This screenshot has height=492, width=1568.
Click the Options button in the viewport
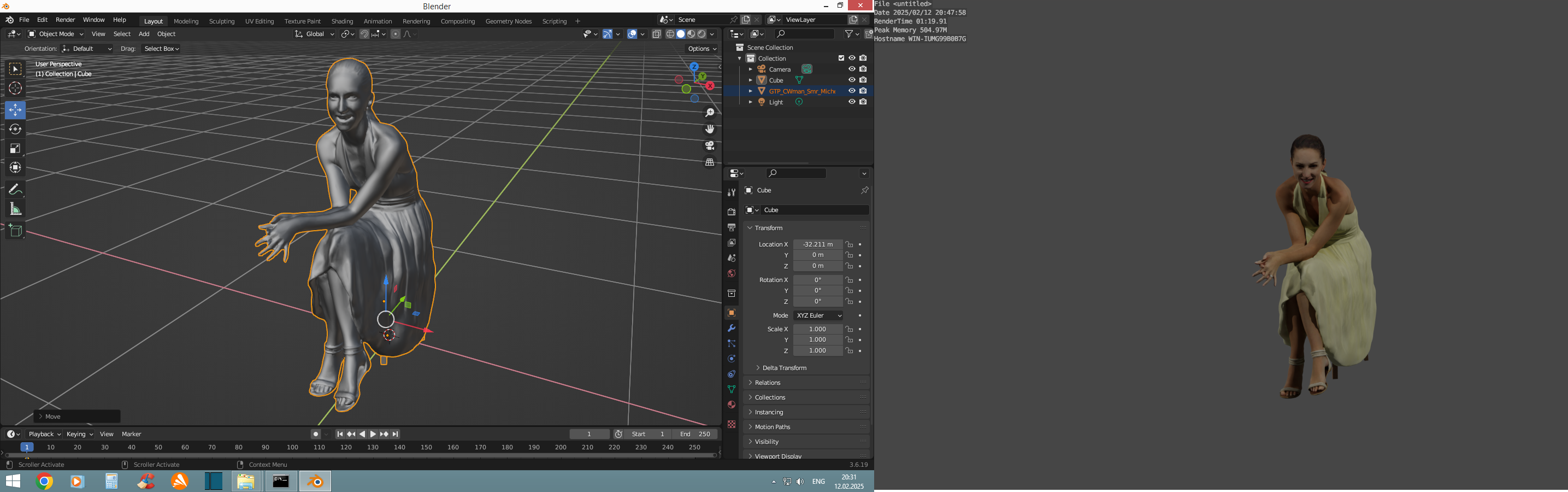coord(702,49)
